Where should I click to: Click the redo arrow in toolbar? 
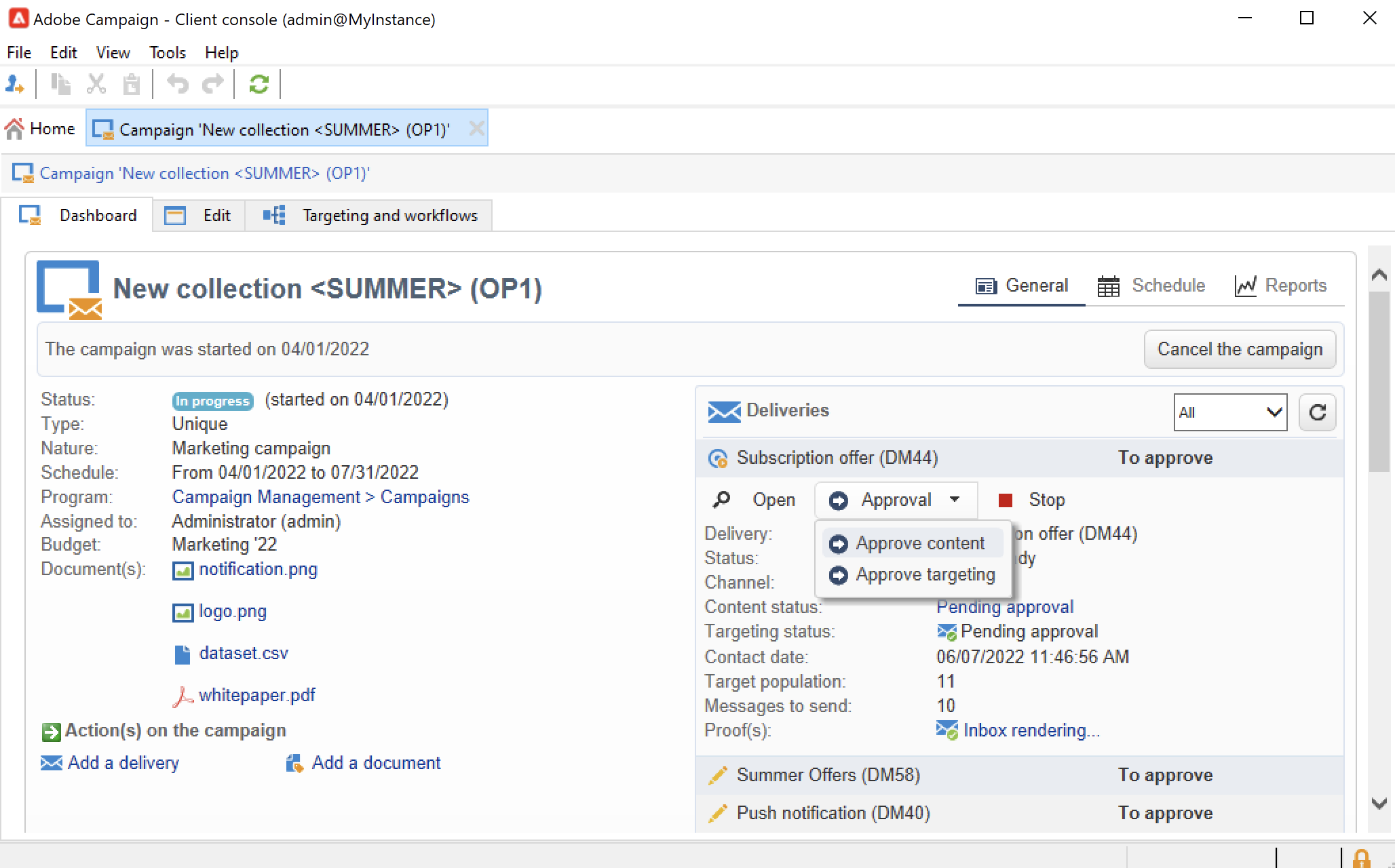pyautogui.click(x=212, y=84)
